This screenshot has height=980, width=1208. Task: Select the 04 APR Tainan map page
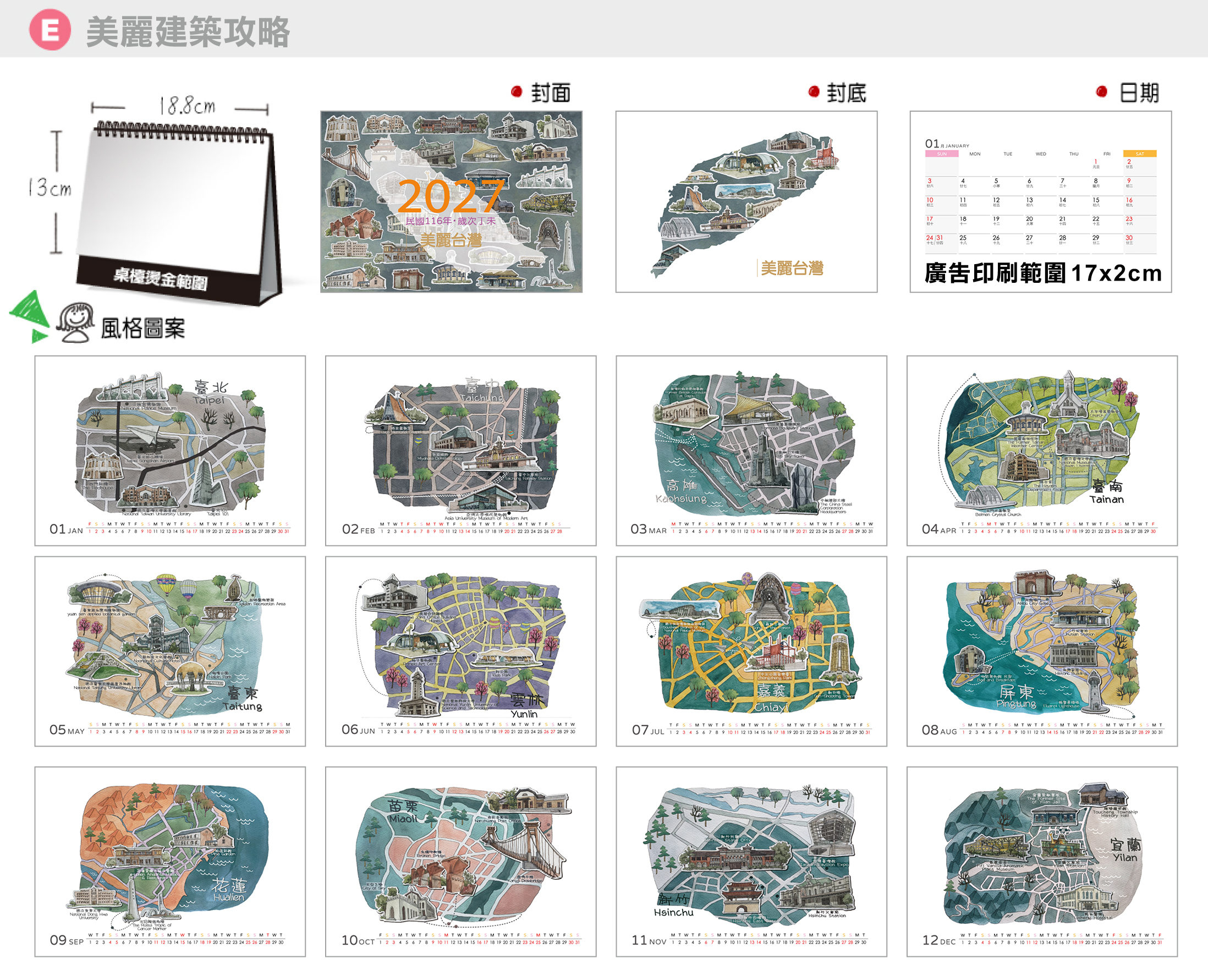1042,451
